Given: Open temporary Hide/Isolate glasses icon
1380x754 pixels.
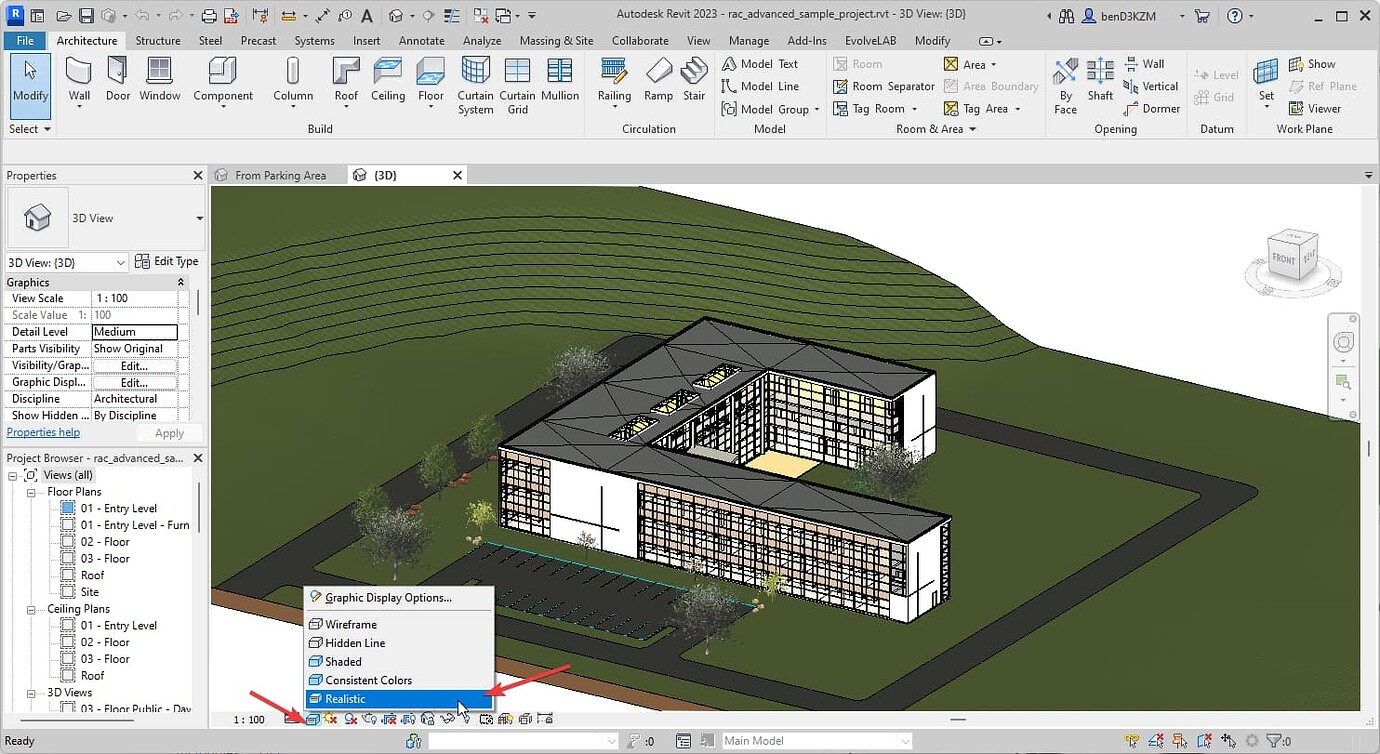Looking at the screenshot, I should pos(448,718).
